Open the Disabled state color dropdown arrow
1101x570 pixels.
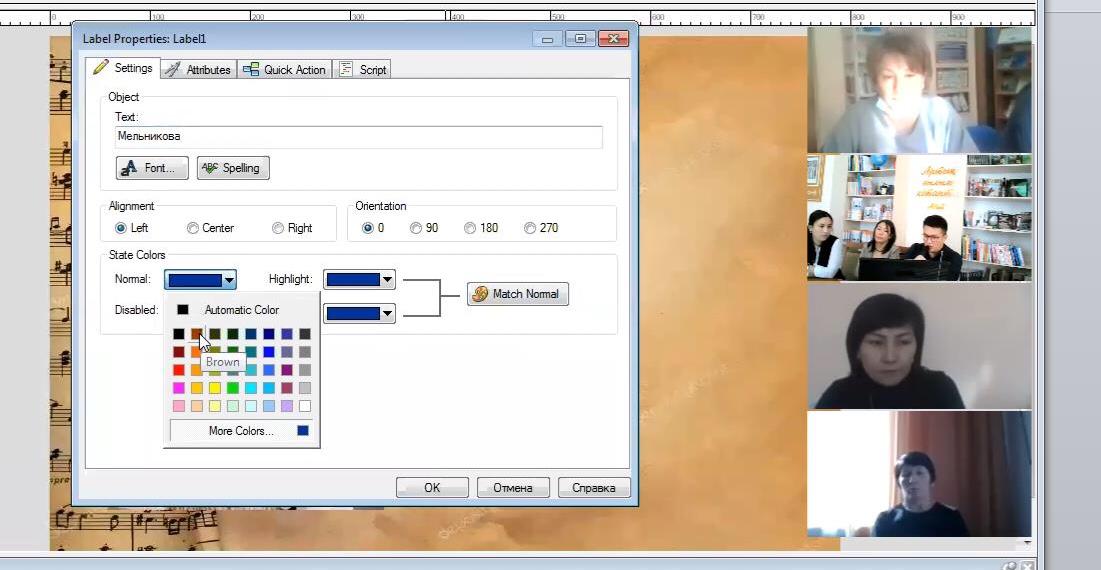(x=388, y=314)
